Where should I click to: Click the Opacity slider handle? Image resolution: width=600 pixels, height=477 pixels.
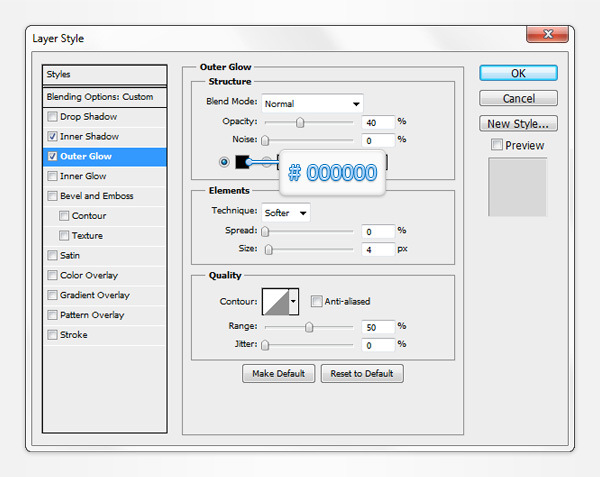tap(299, 122)
